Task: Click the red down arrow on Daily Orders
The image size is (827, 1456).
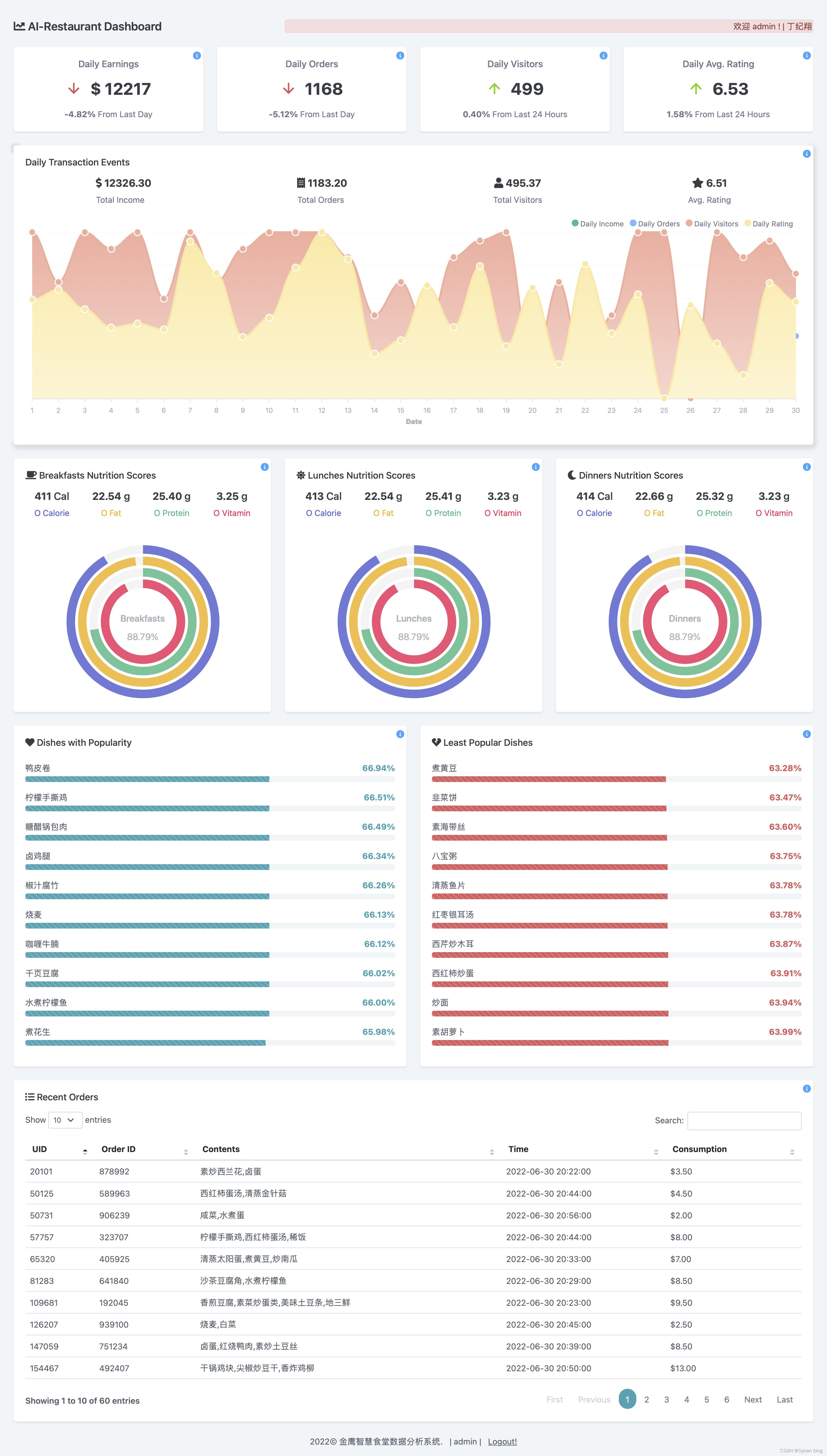Action: point(289,88)
